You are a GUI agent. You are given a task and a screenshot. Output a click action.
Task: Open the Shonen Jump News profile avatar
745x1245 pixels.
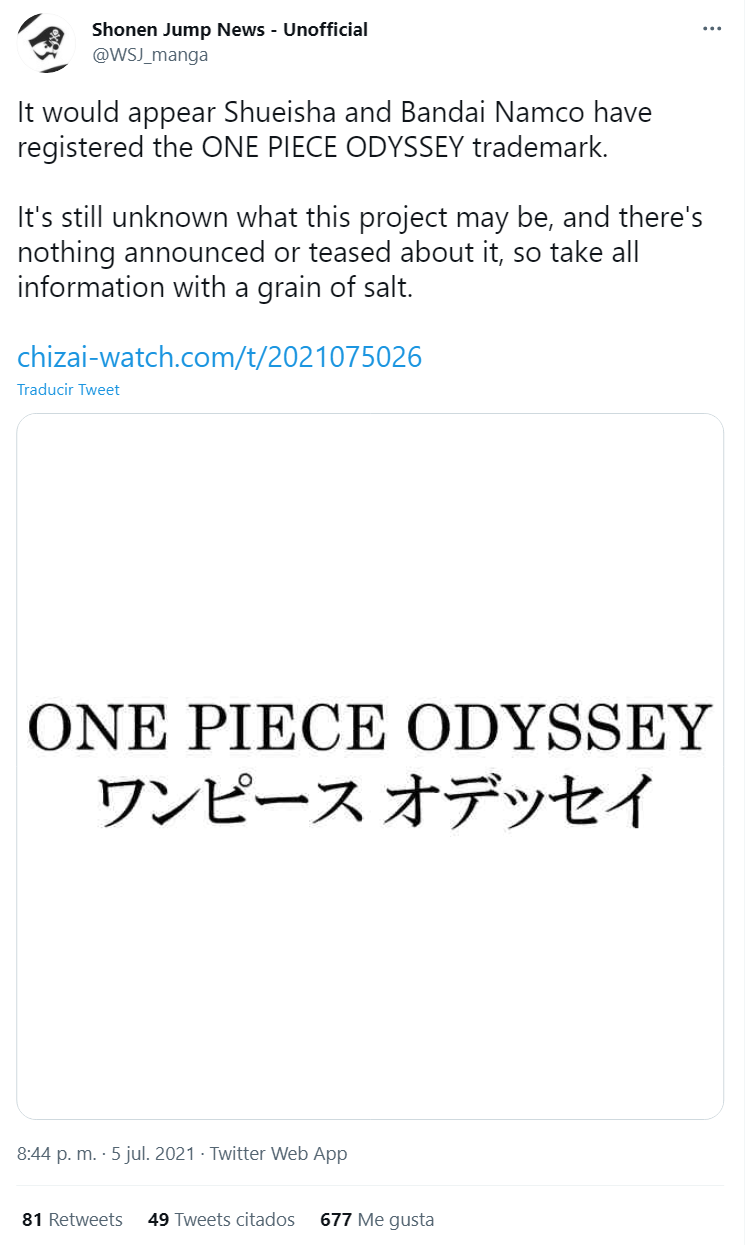point(45,41)
